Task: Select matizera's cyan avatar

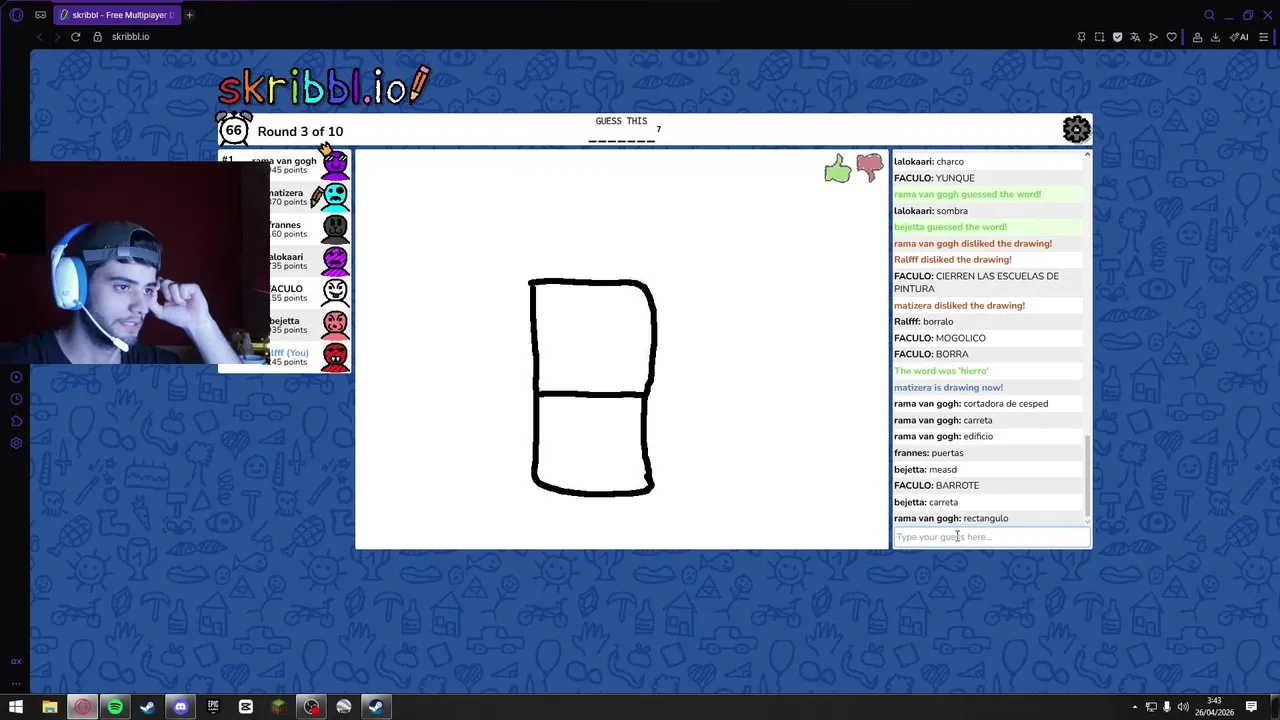Action: (x=335, y=196)
